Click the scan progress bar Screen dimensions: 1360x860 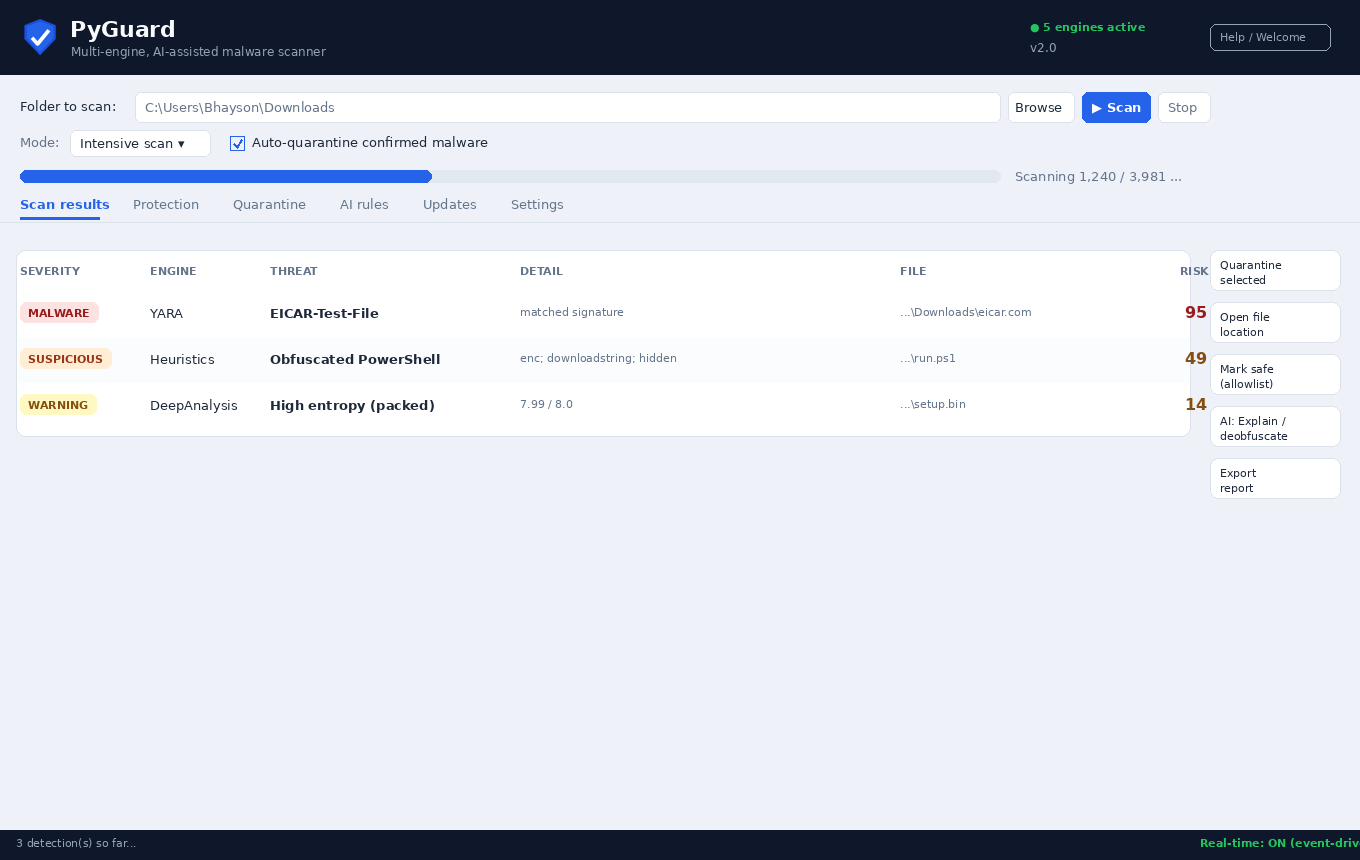point(510,177)
